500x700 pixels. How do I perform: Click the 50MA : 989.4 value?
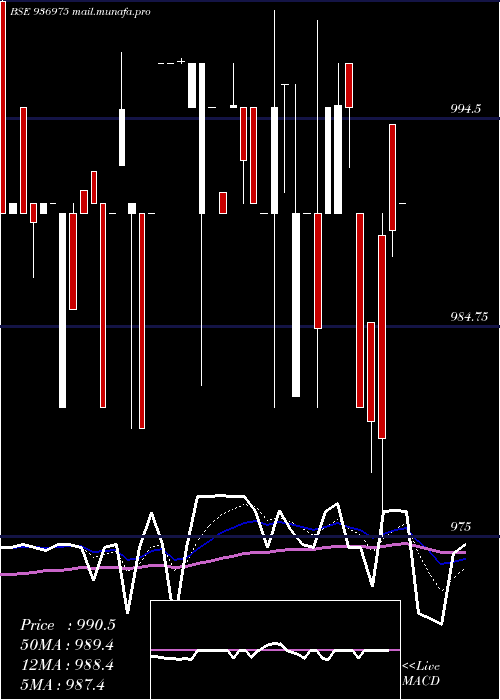67,645
